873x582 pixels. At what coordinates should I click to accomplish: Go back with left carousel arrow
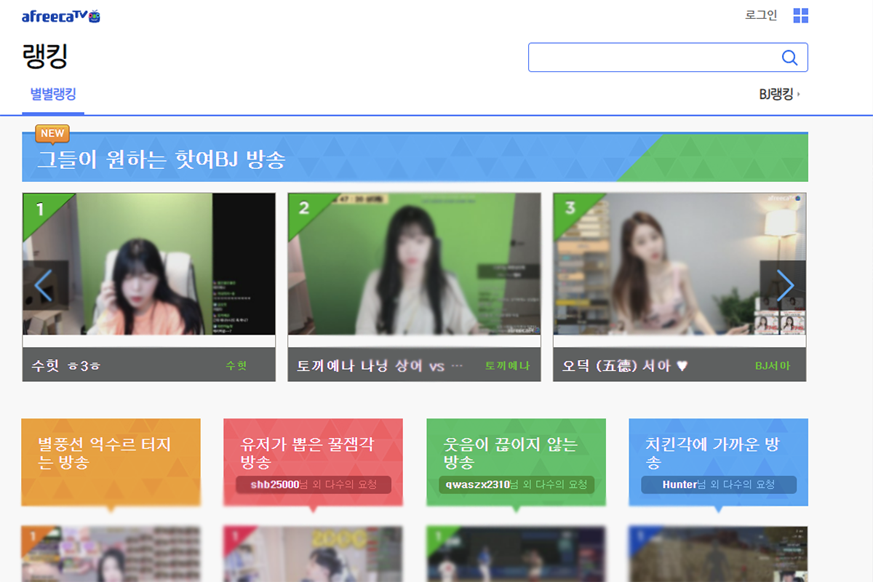coord(42,285)
